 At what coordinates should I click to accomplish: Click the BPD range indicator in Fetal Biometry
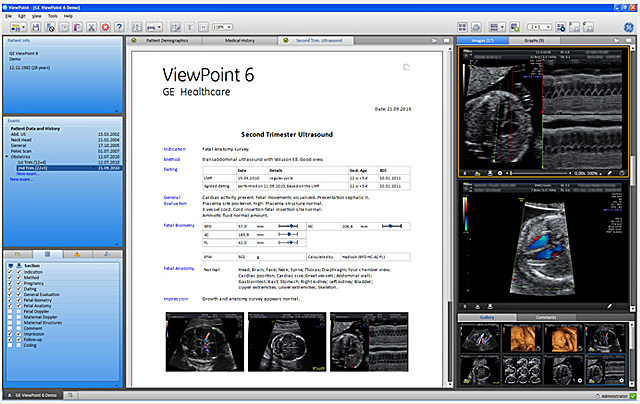point(288,226)
